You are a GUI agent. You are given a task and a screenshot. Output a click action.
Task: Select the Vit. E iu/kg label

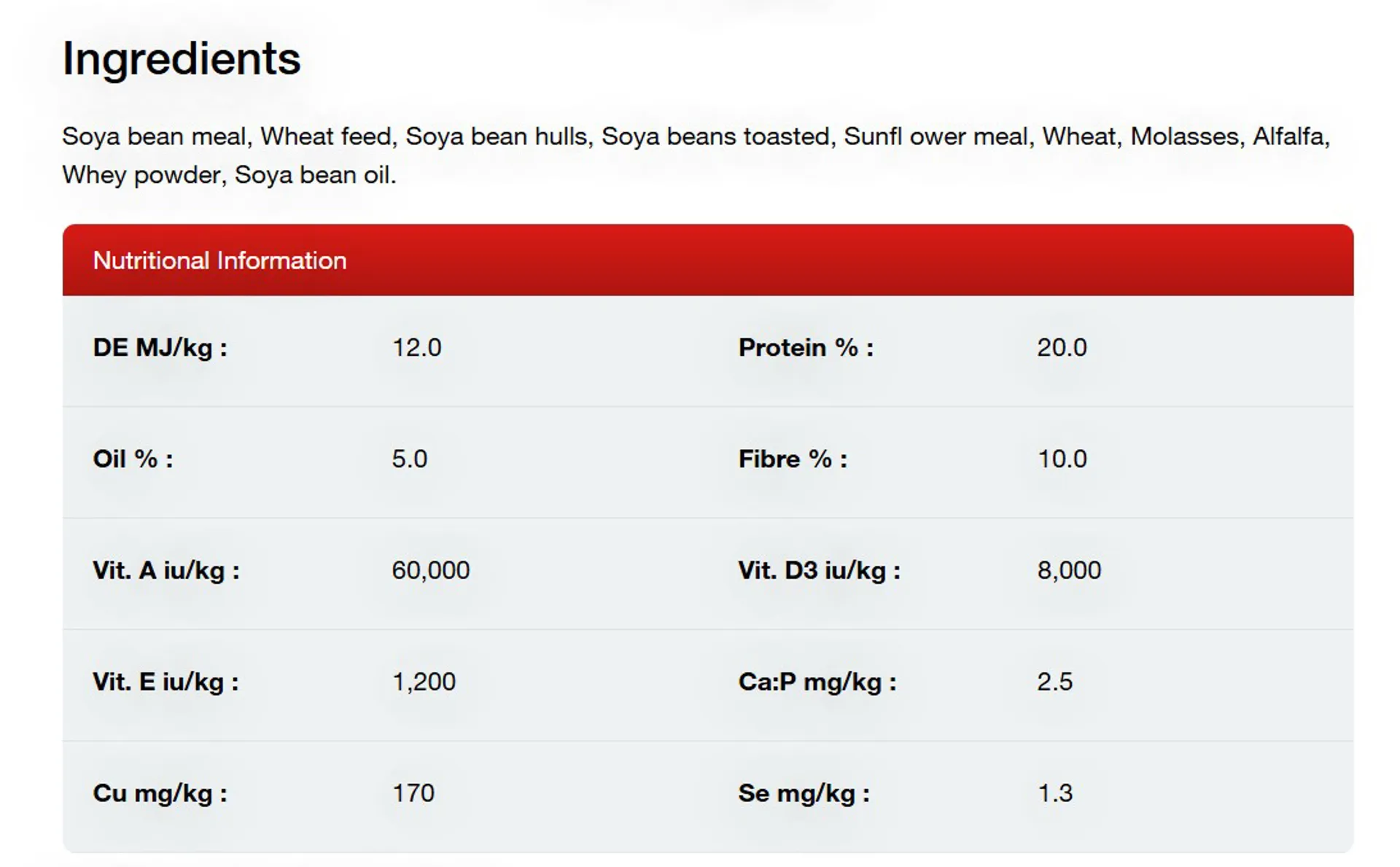coord(166,682)
